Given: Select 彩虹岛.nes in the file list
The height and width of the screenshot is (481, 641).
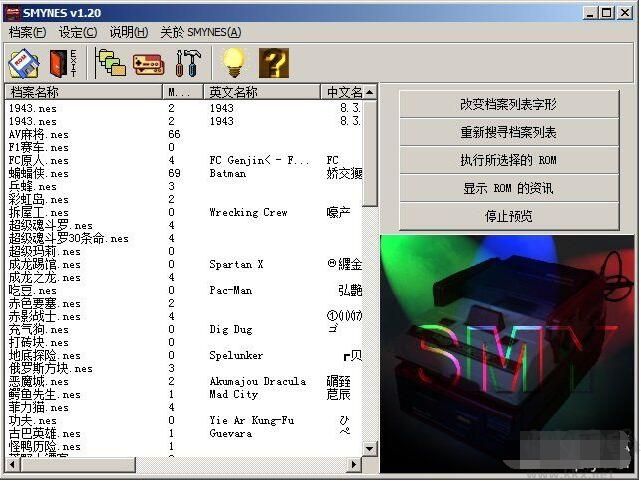Looking at the screenshot, I should (38, 200).
